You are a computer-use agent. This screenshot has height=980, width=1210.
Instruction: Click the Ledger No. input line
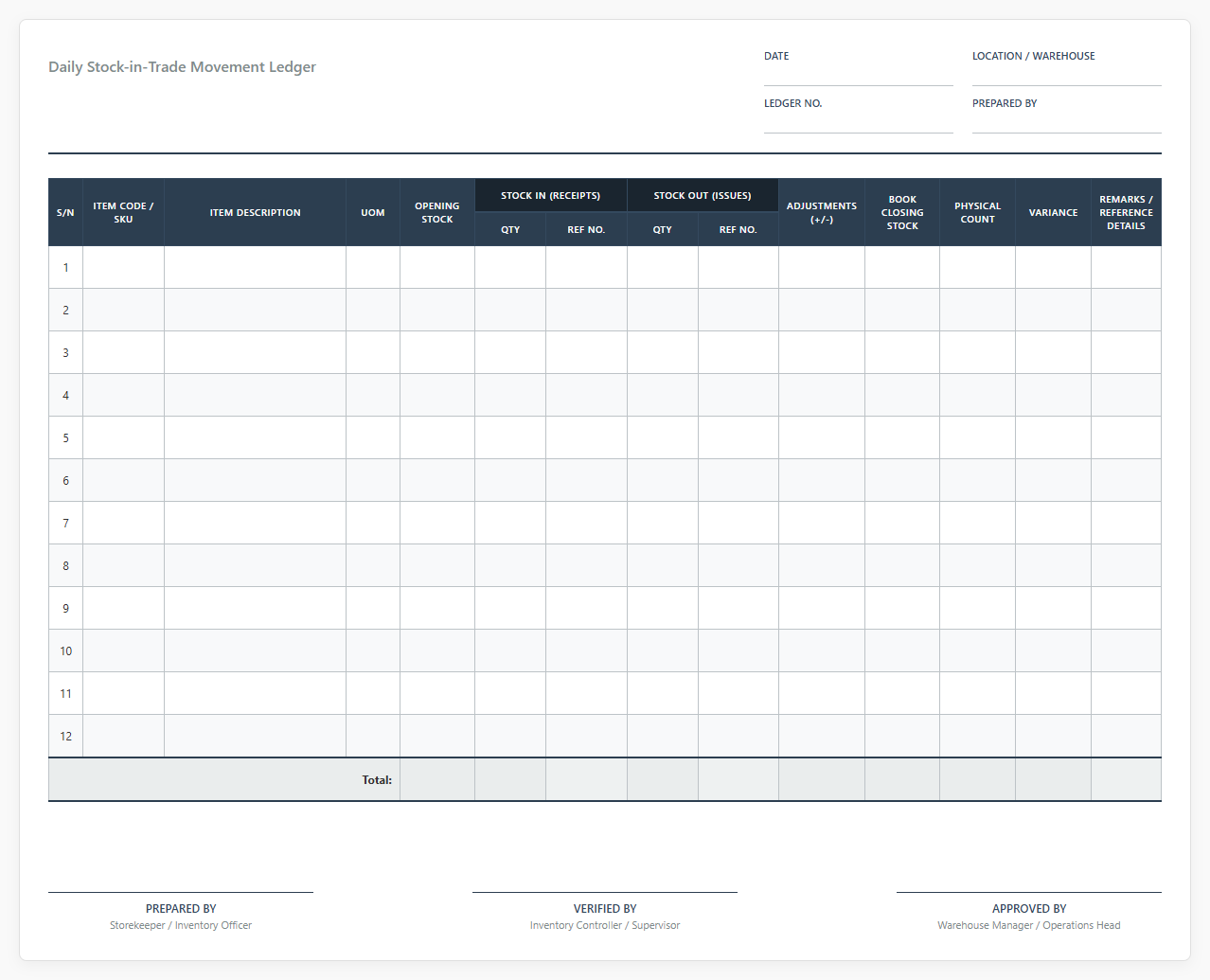click(858, 123)
